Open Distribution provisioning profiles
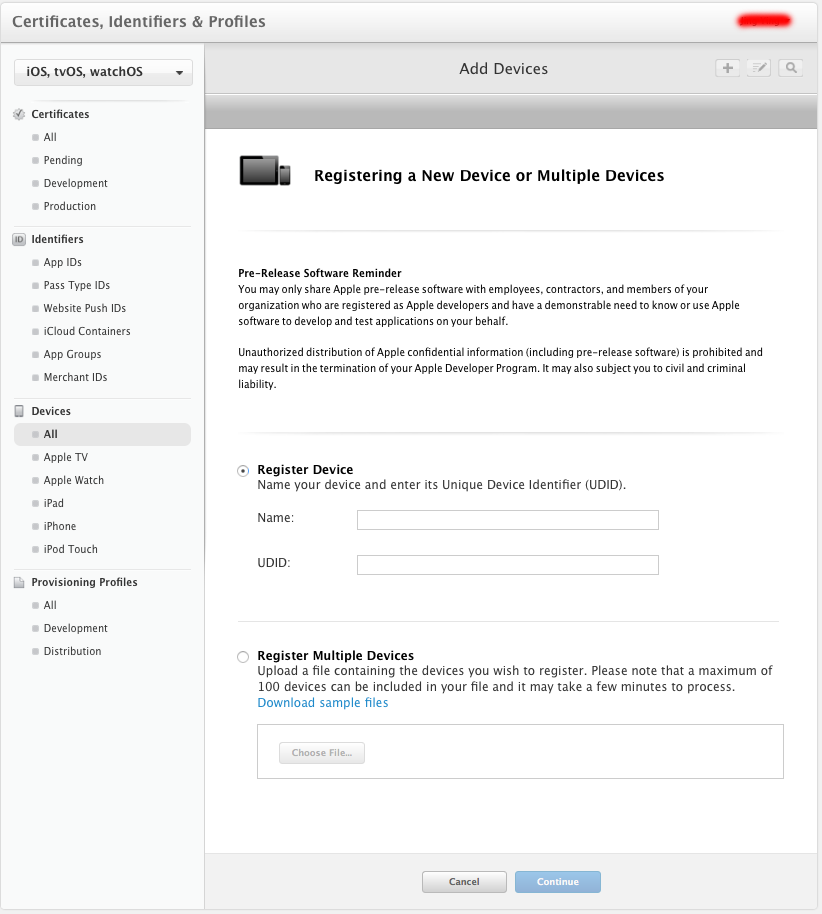The height and width of the screenshot is (914, 822). [x=72, y=652]
